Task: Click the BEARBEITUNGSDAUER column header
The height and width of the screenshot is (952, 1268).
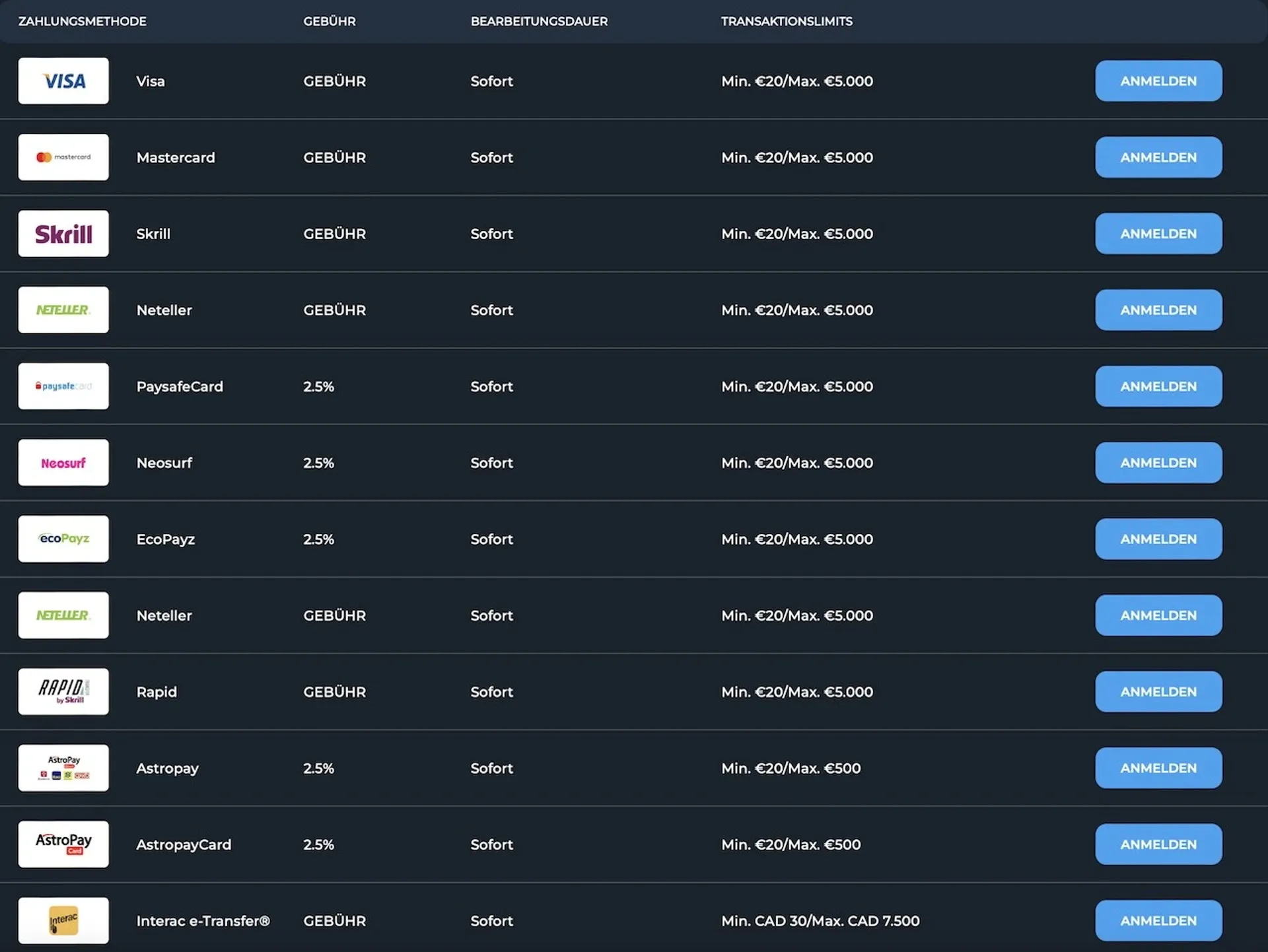Action: pyautogui.click(x=539, y=21)
